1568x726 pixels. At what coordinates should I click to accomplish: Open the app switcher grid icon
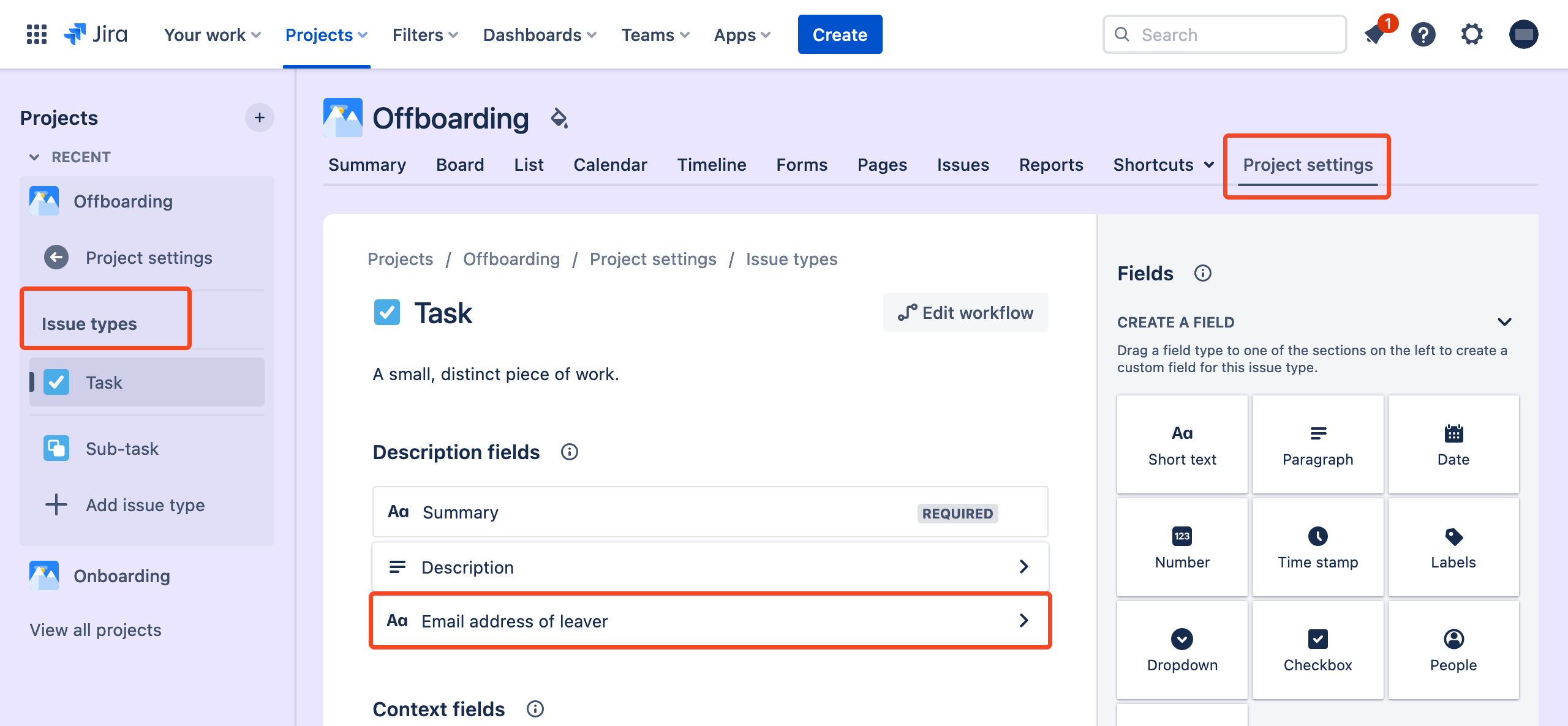[x=37, y=34]
